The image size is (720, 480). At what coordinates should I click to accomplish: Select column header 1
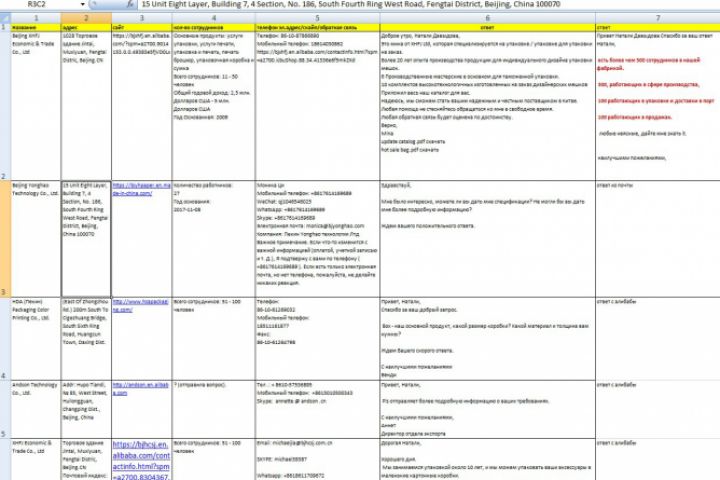36,18
